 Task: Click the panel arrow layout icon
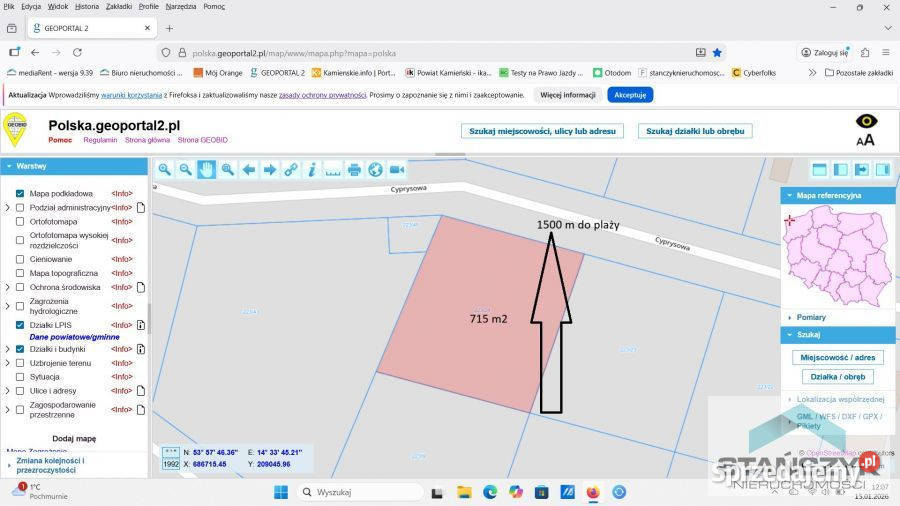[x=862, y=169]
